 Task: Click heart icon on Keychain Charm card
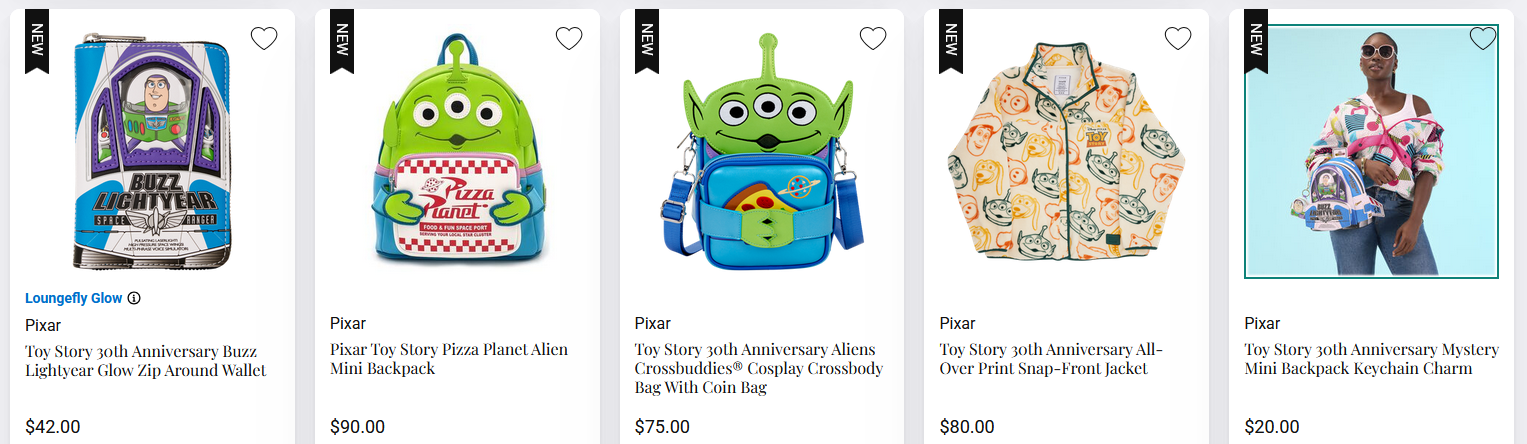(1483, 39)
